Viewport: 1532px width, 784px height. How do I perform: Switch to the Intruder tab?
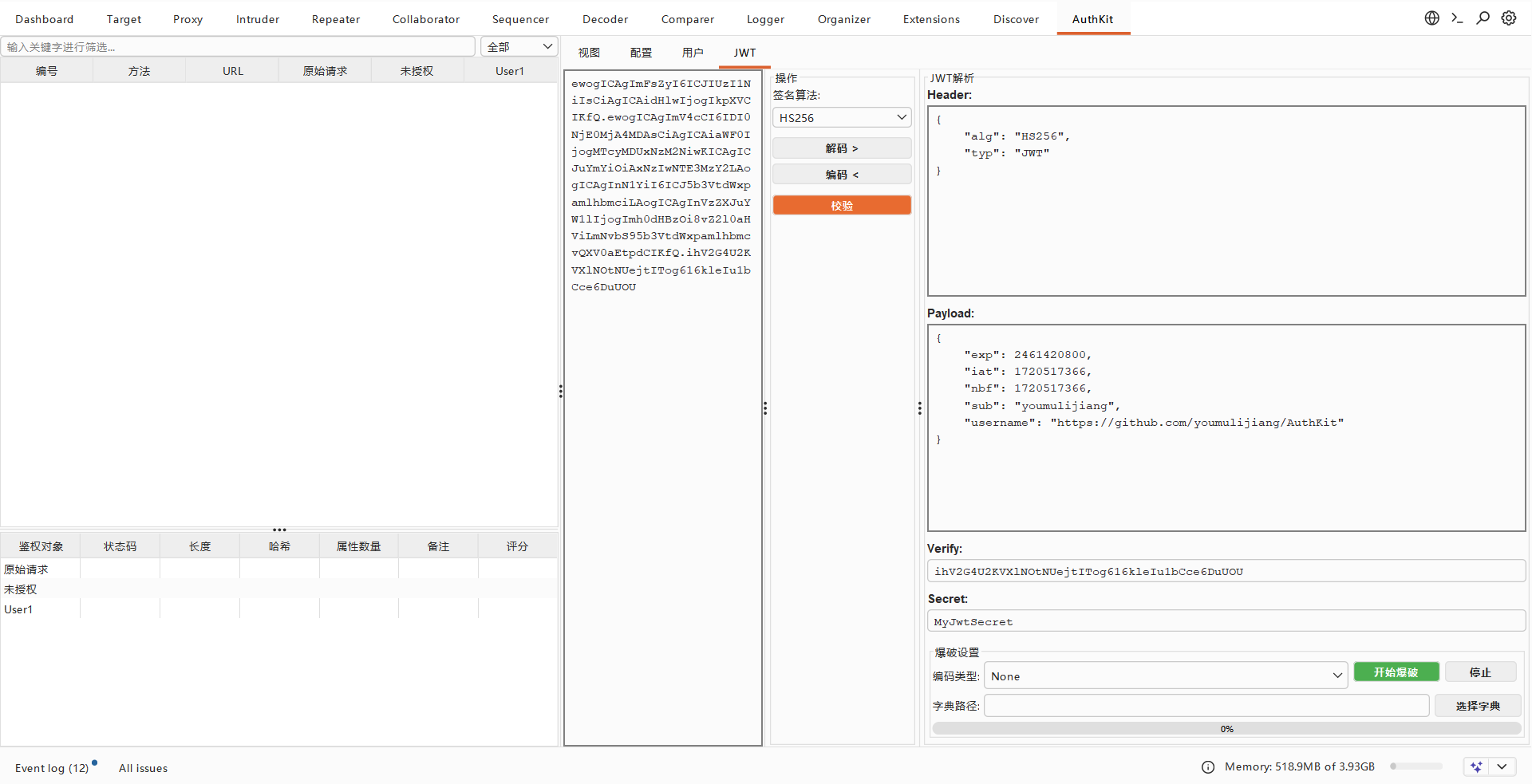[258, 19]
